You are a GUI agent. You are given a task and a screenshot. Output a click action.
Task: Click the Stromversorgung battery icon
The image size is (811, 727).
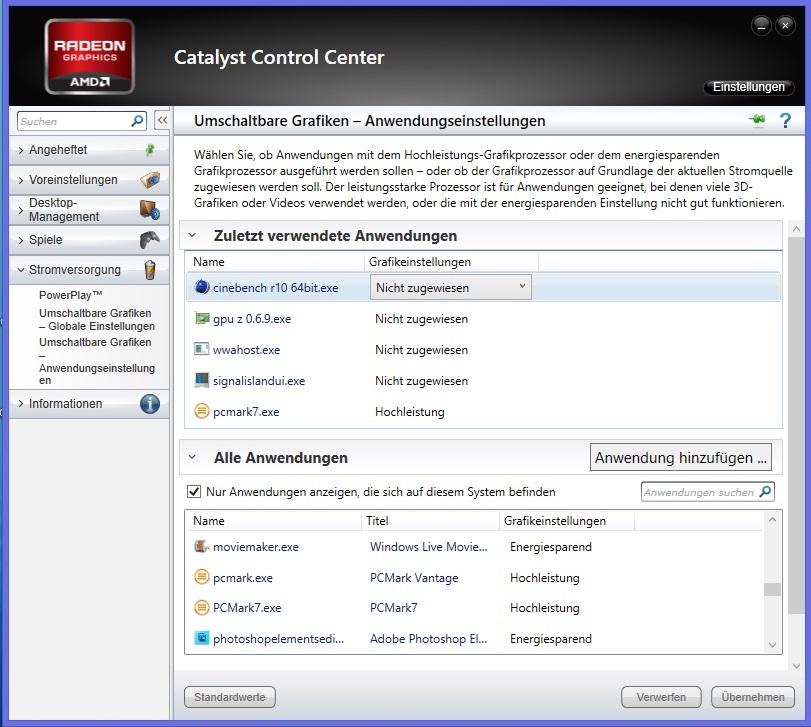point(150,270)
